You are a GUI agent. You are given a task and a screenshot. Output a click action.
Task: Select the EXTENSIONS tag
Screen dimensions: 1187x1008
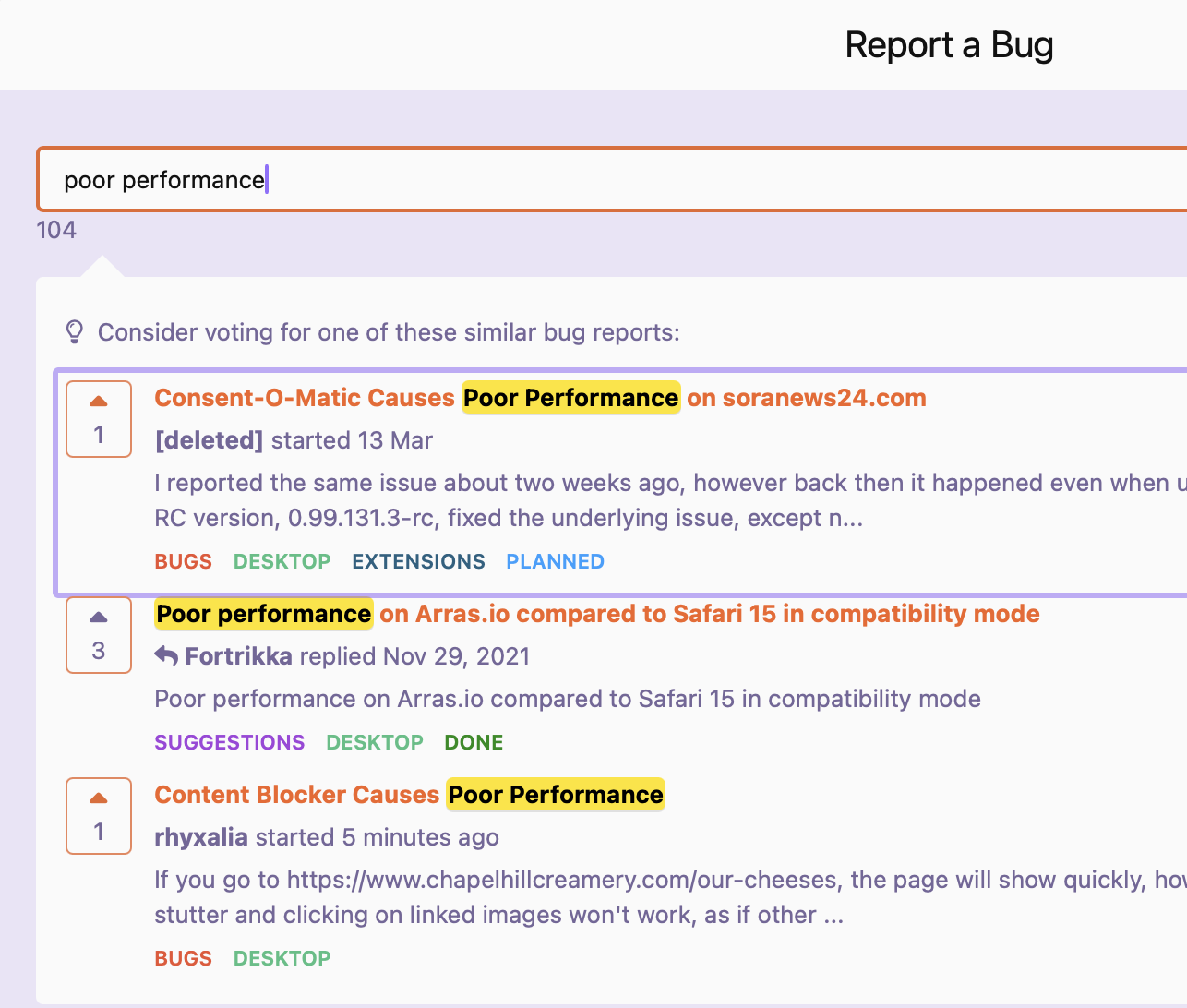[418, 561]
